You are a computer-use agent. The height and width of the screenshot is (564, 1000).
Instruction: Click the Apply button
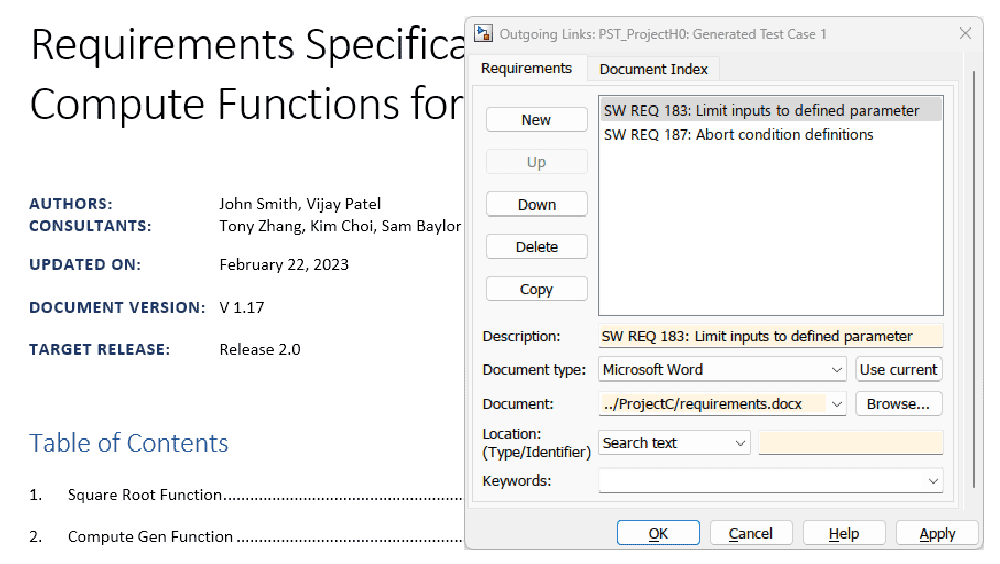tap(937, 534)
